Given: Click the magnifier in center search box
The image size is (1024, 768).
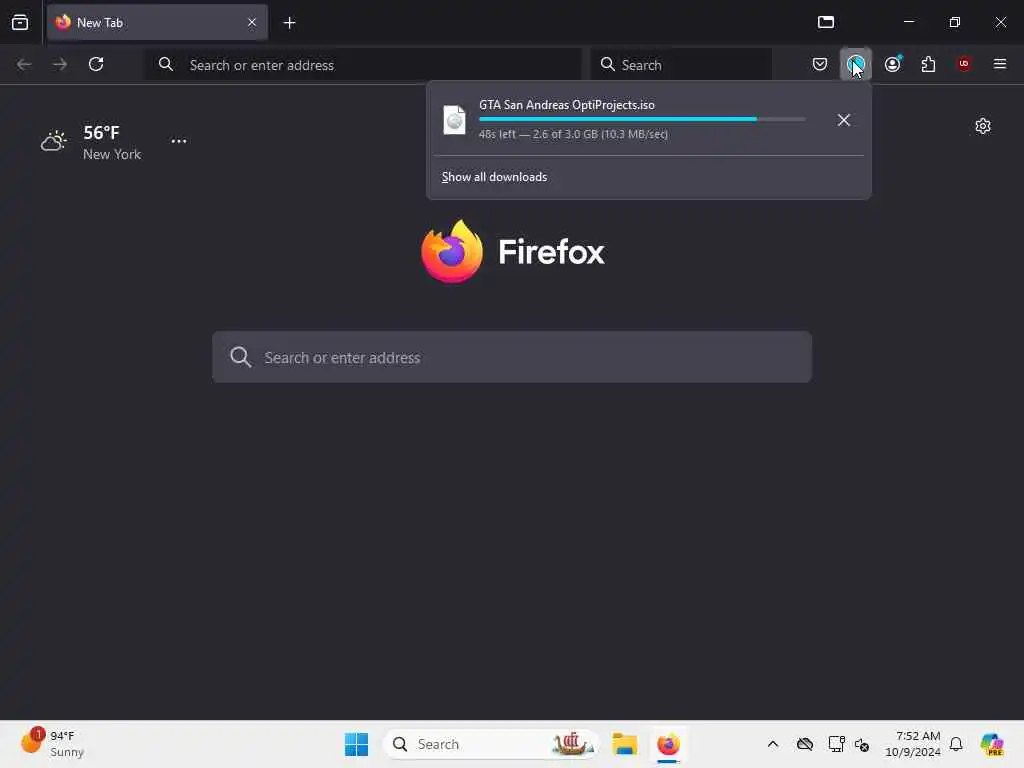Looking at the screenshot, I should [x=240, y=357].
